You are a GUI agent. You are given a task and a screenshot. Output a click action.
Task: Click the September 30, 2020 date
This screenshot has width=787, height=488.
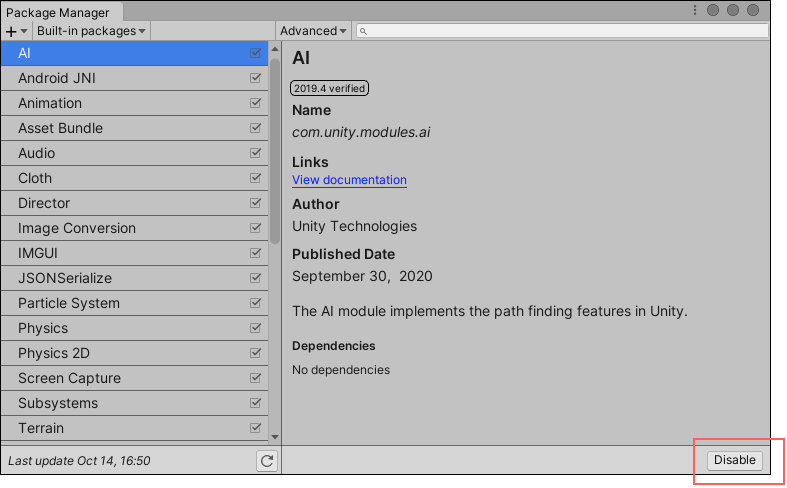(362, 276)
